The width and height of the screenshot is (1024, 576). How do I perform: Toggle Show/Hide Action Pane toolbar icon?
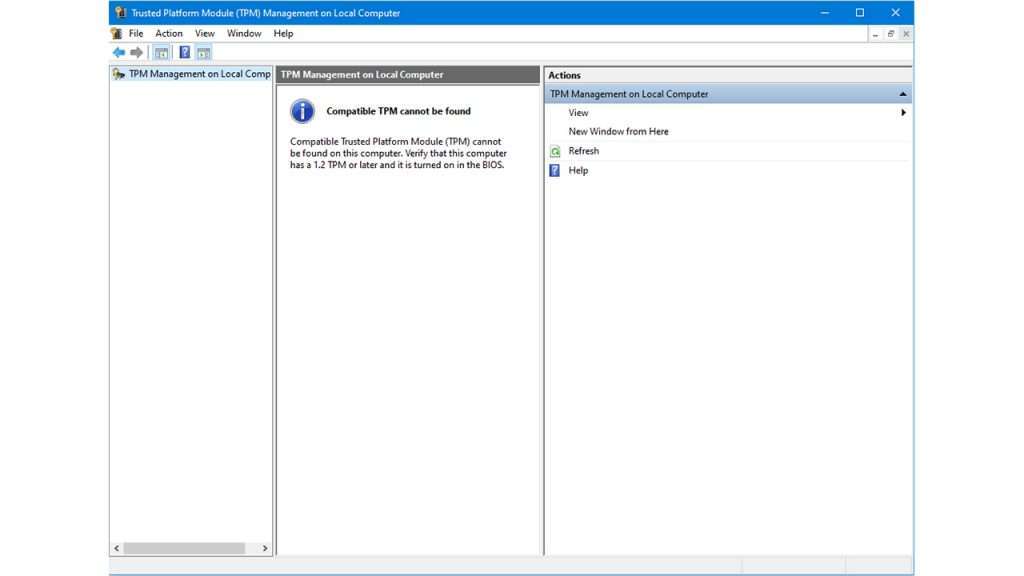204,53
